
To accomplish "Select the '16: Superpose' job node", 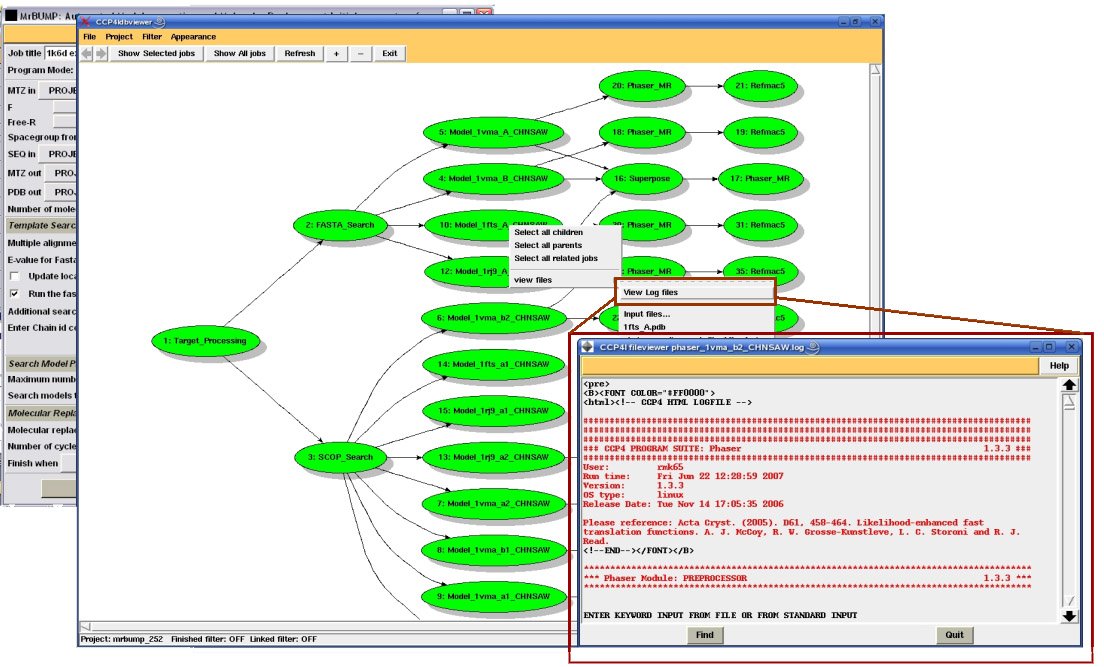I will 641,179.
